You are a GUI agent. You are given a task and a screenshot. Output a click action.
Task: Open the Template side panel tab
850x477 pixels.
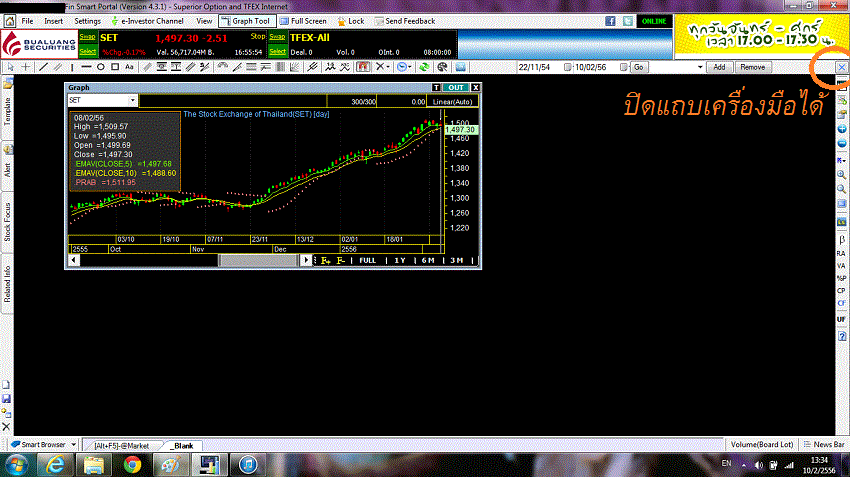click(7, 112)
